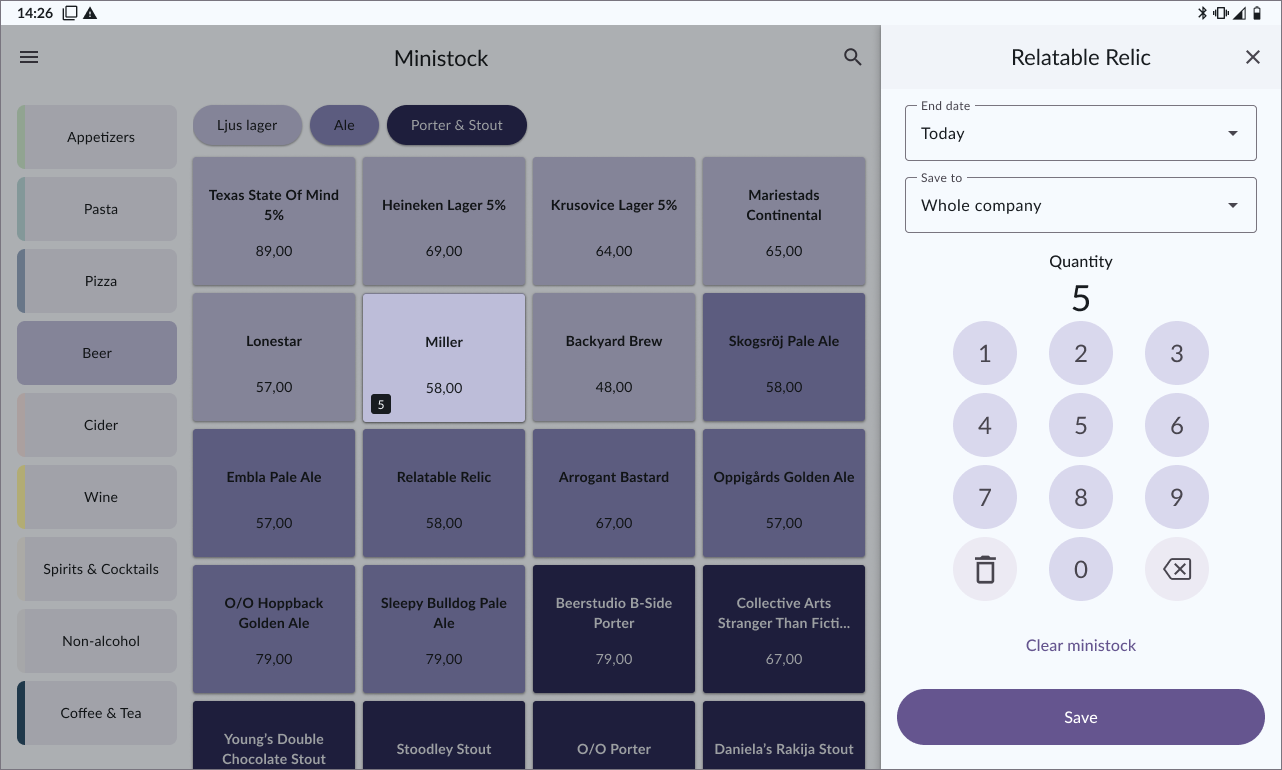Select the Porter & Stout filter chip
This screenshot has height=770, width=1282.
(x=457, y=125)
